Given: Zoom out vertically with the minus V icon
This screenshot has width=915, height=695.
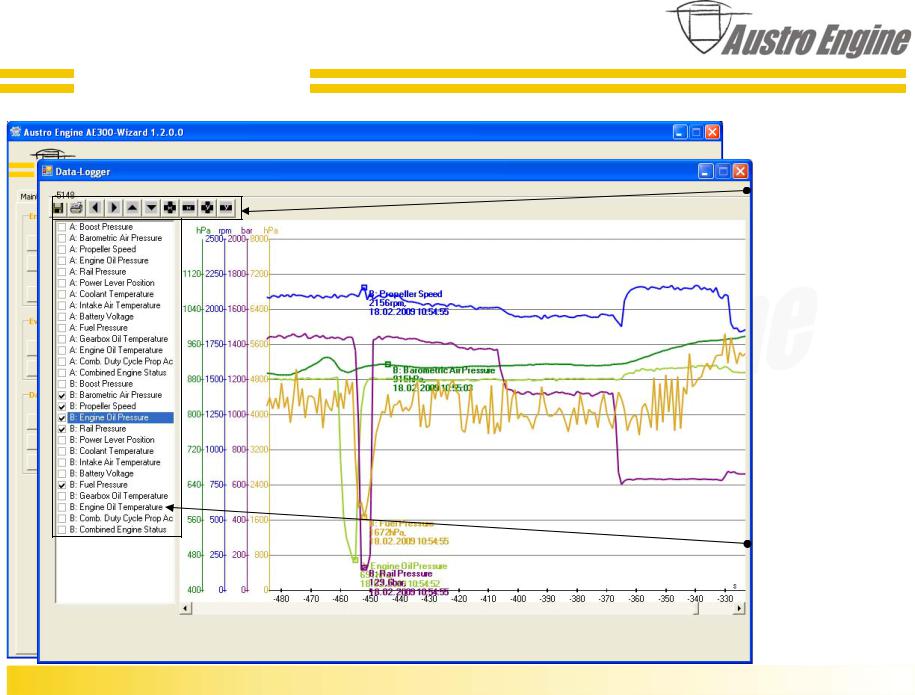Looking at the screenshot, I should (226, 208).
